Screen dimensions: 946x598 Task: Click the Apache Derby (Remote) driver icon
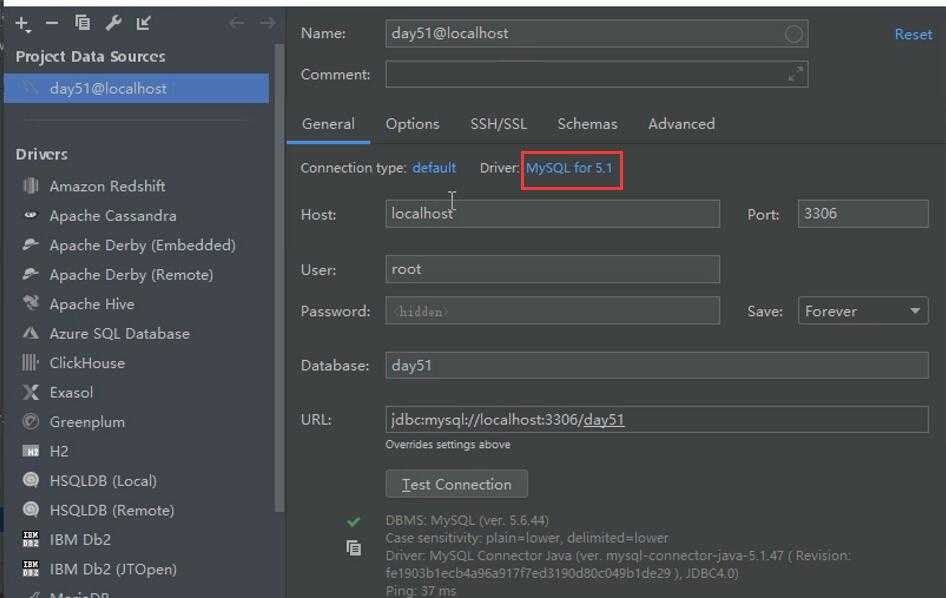pyautogui.click(x=30, y=274)
